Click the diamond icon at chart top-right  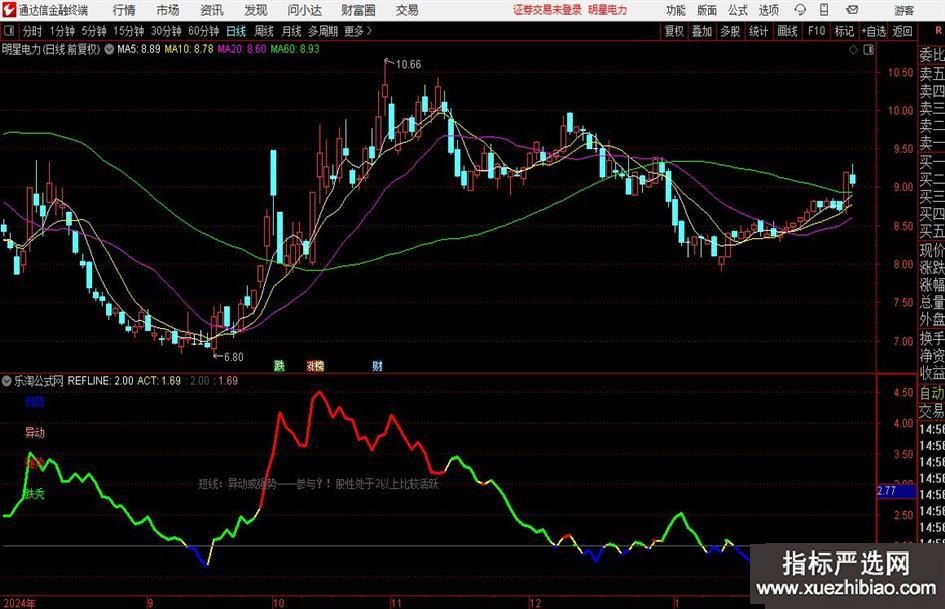[x=853, y=50]
